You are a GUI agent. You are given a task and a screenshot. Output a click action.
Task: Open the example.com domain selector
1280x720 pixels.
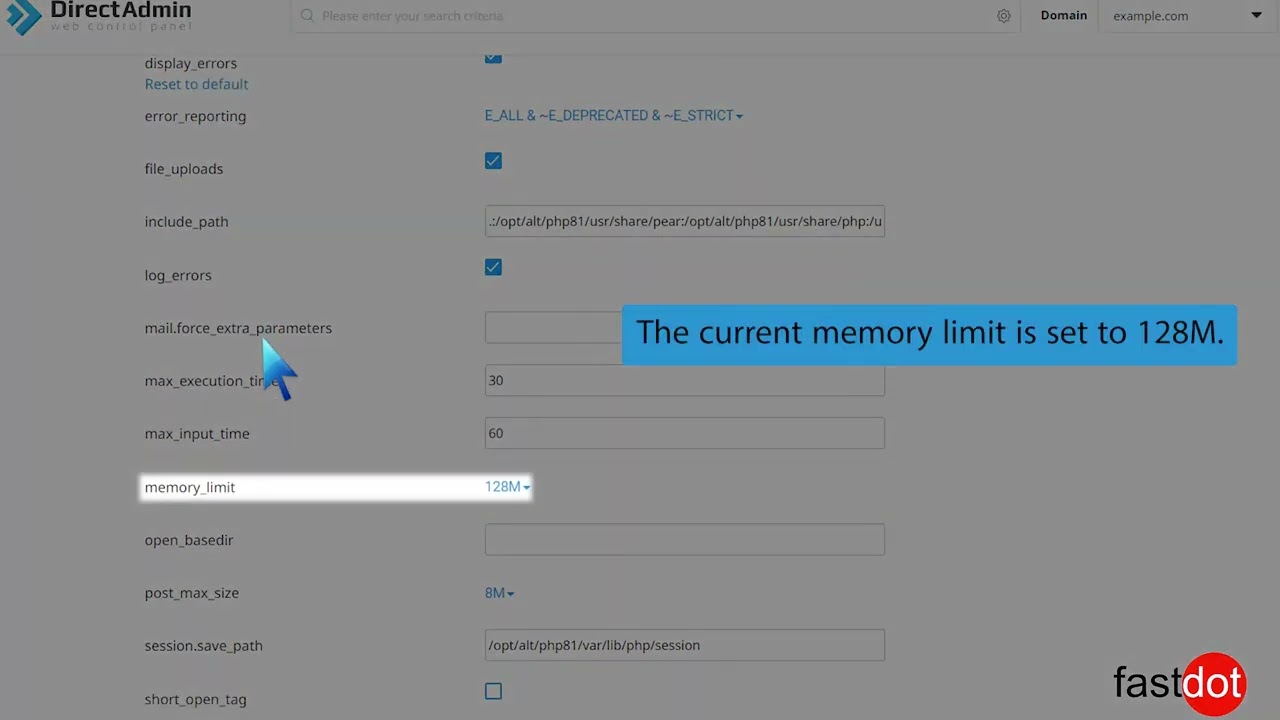click(x=1186, y=16)
